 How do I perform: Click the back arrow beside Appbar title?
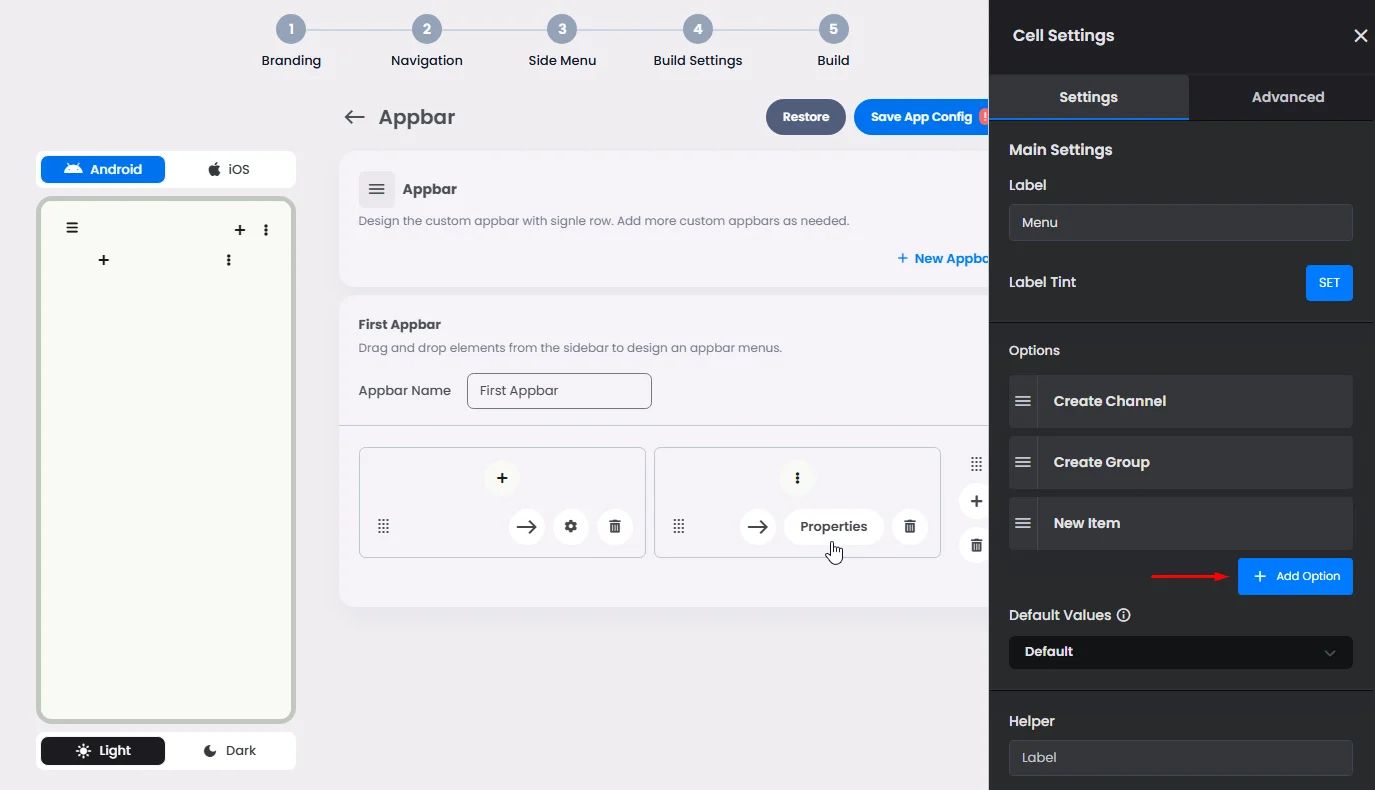(354, 117)
